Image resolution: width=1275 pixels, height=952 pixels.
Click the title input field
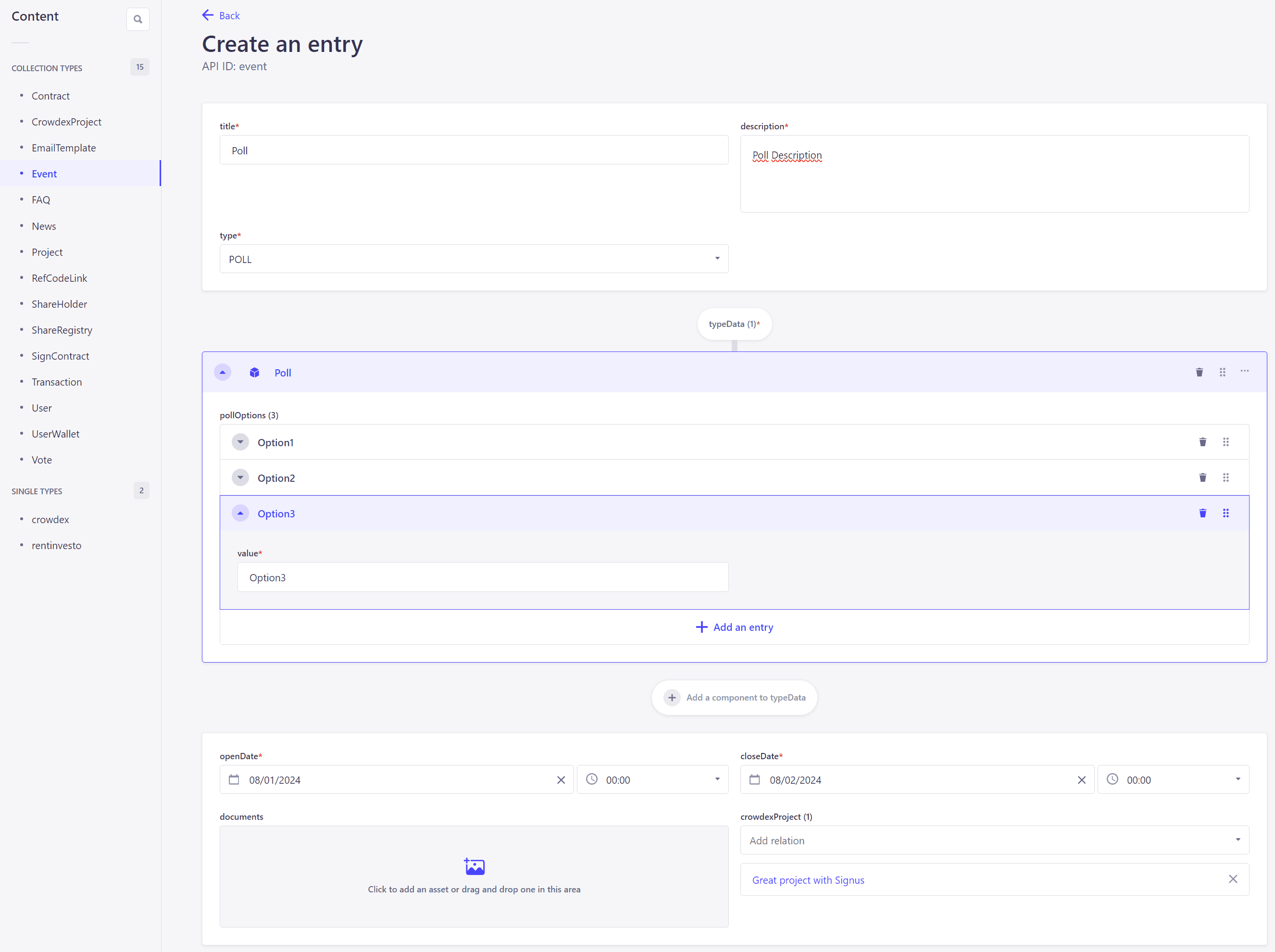(474, 150)
